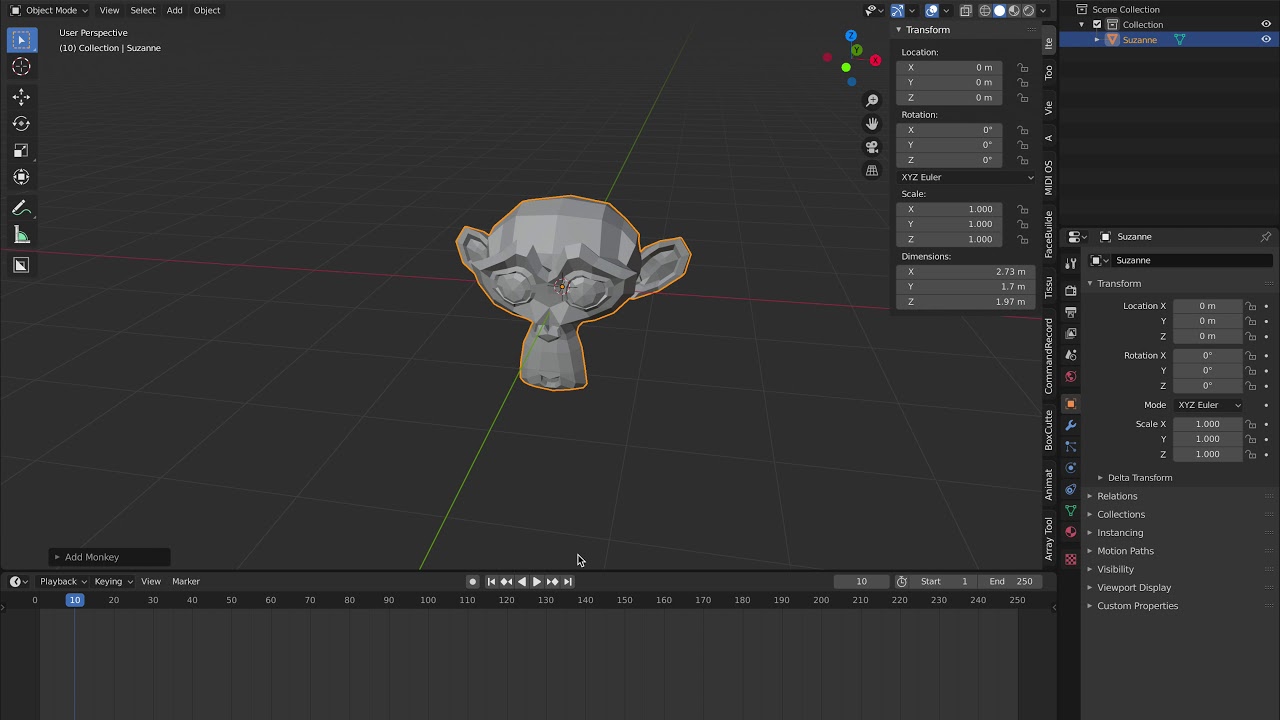This screenshot has width=1280, height=720.
Task: Hide Collection using its eye icon
Action: pos(1266,24)
